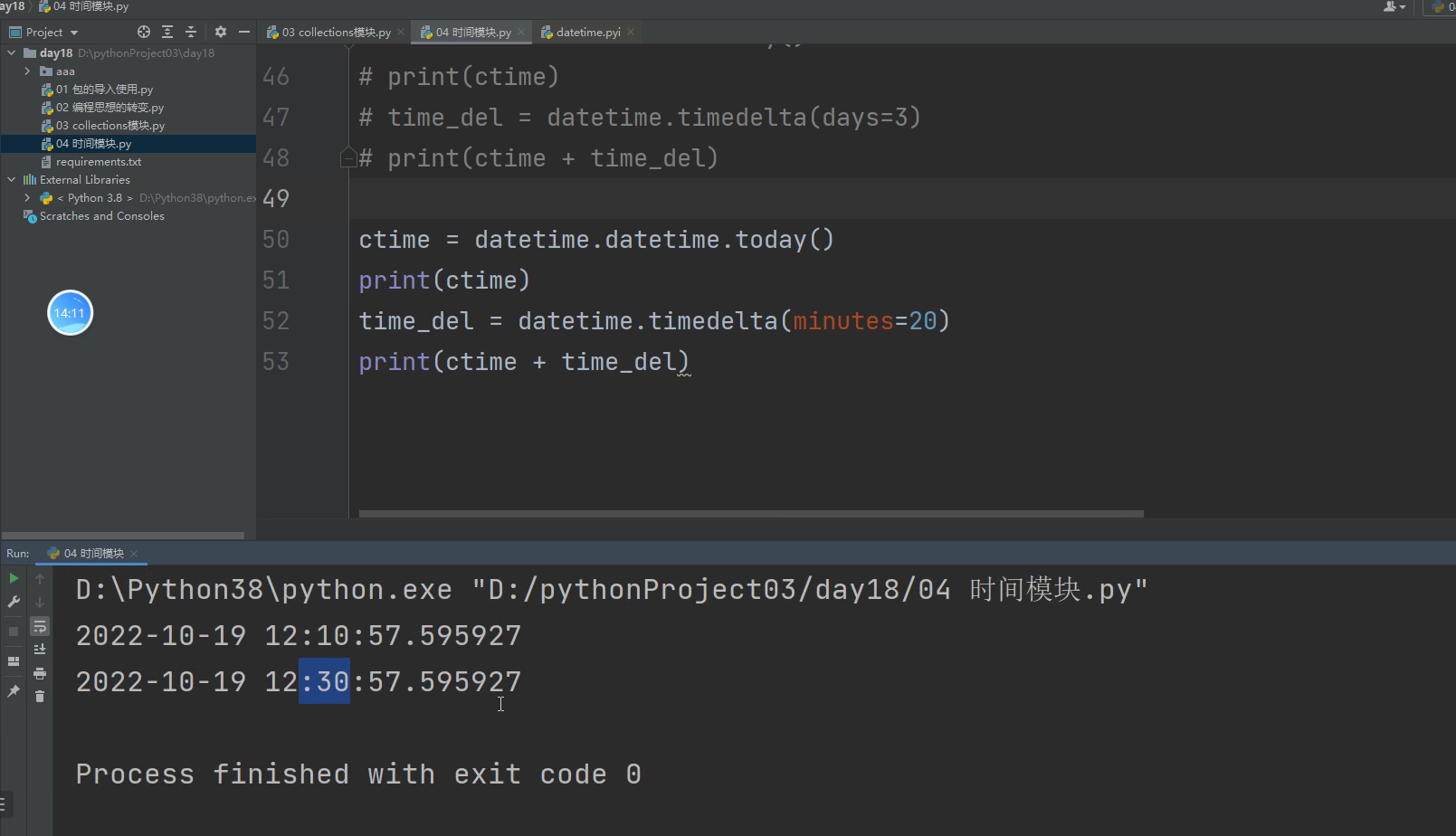This screenshot has height=836, width=1456.
Task: Toggle pin tab in Run panel
Action: (14, 691)
